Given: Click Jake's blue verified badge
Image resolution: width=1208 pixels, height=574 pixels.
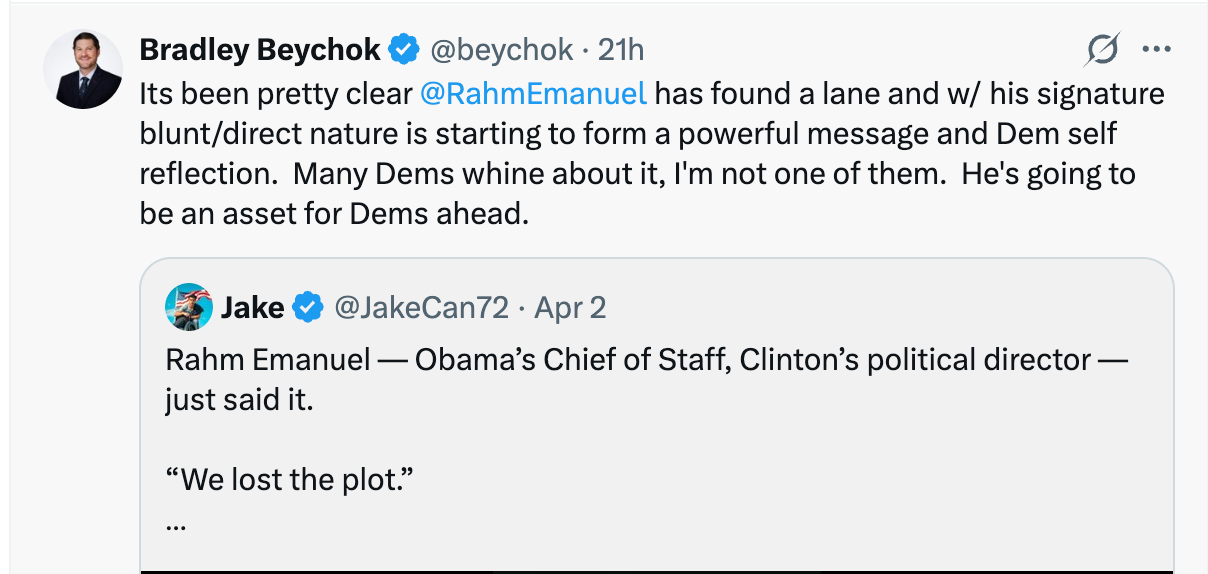Looking at the screenshot, I should click(x=307, y=307).
